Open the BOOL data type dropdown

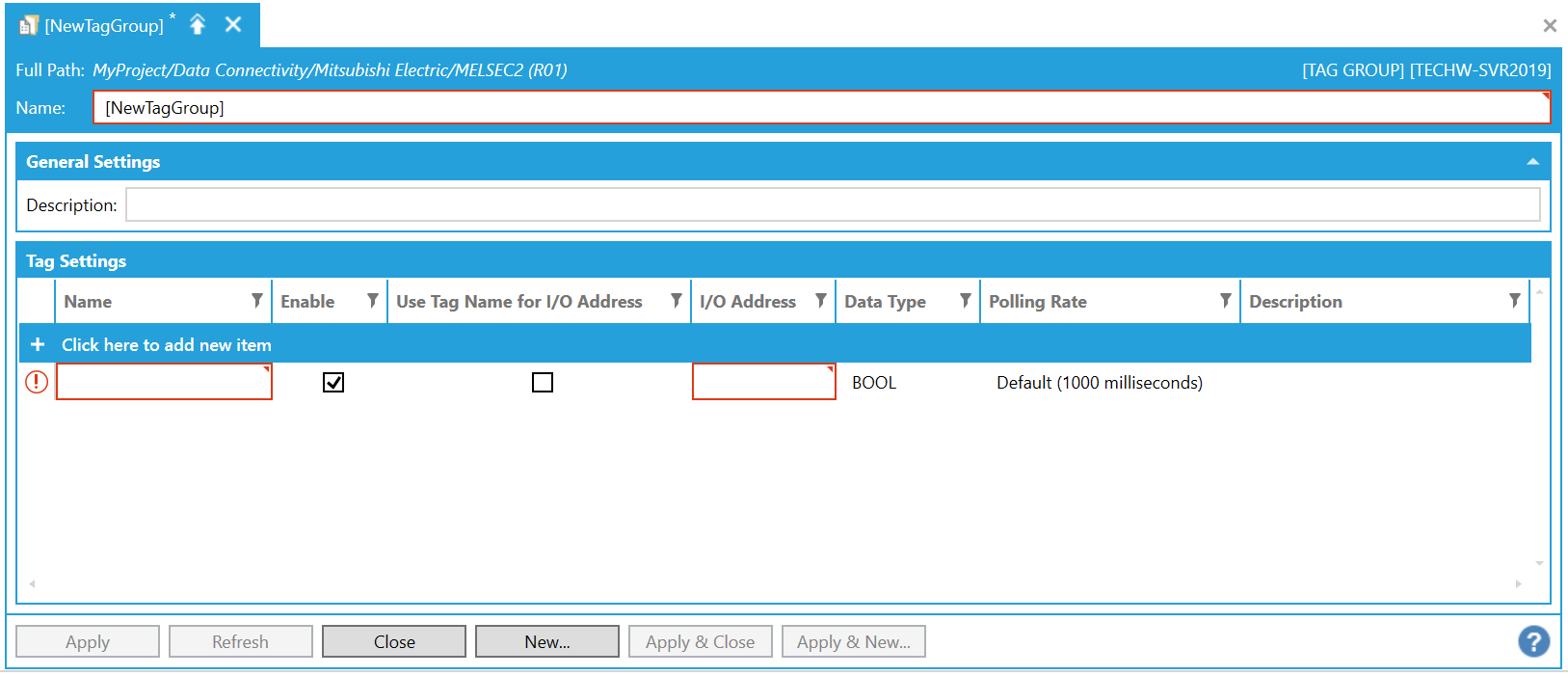[x=907, y=383]
